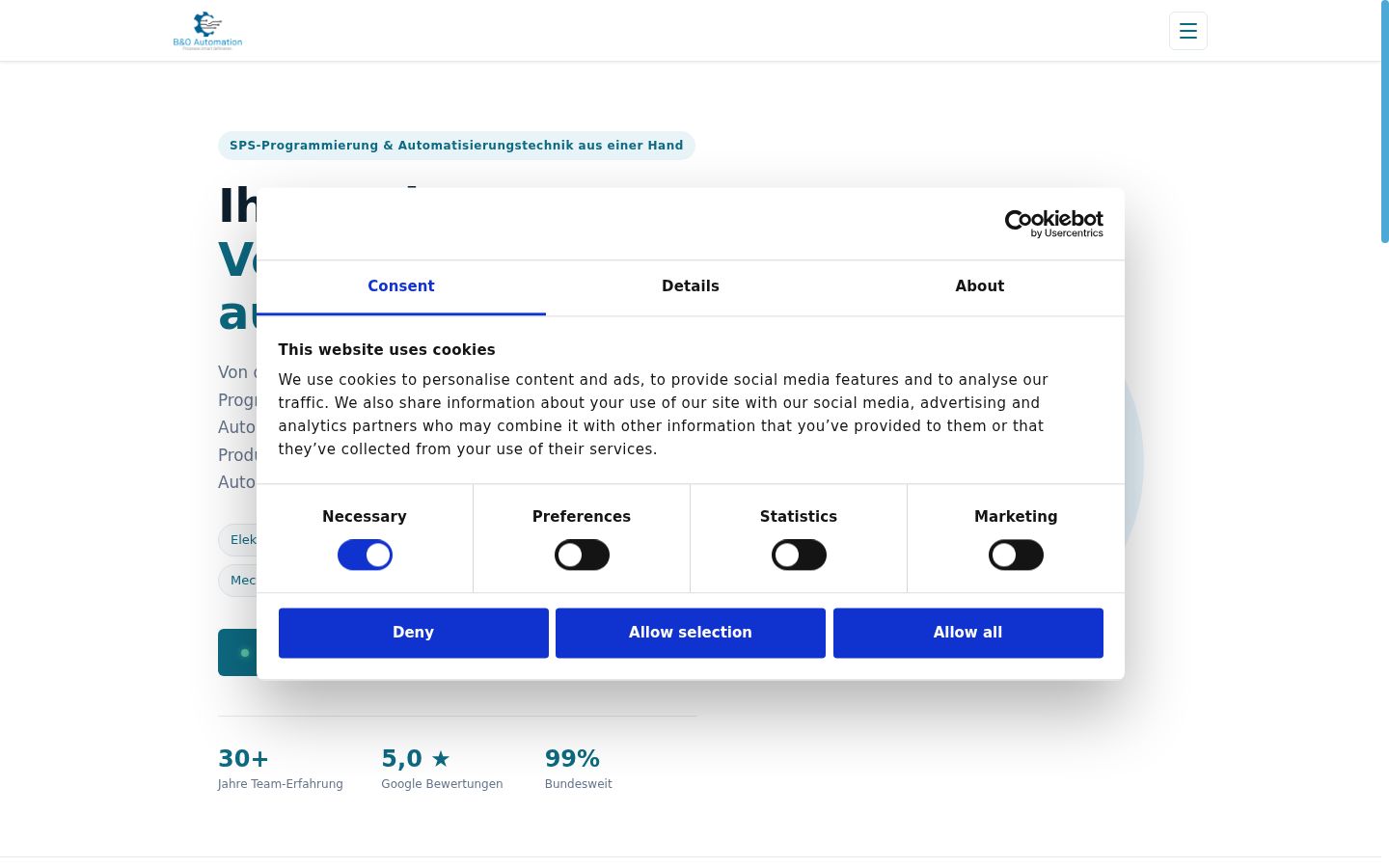The width and height of the screenshot is (1389, 868).
Task: Enable the Statistics cookies switch
Action: pyautogui.click(x=799, y=556)
